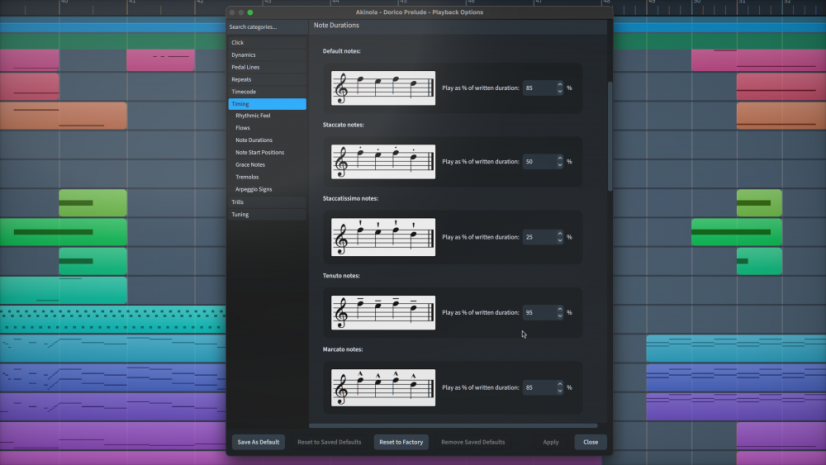Click the Default notes staff preview thumbnail

click(383, 88)
